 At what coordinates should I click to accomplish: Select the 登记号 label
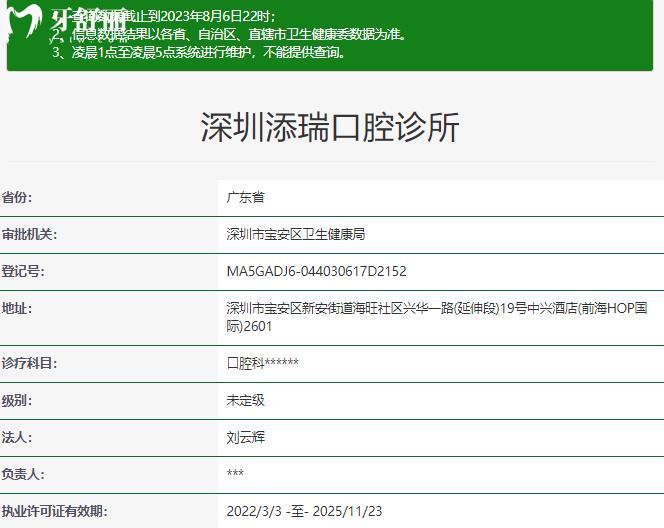(x=23, y=271)
